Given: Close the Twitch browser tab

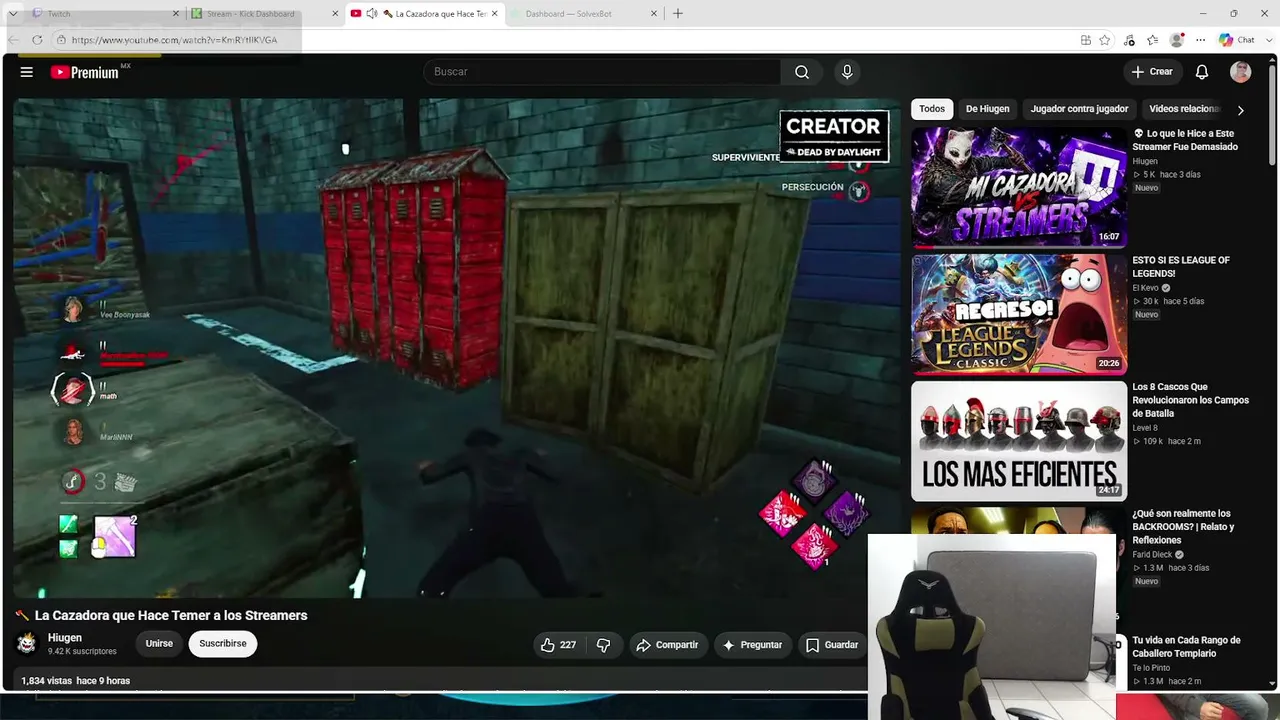Looking at the screenshot, I should [176, 14].
